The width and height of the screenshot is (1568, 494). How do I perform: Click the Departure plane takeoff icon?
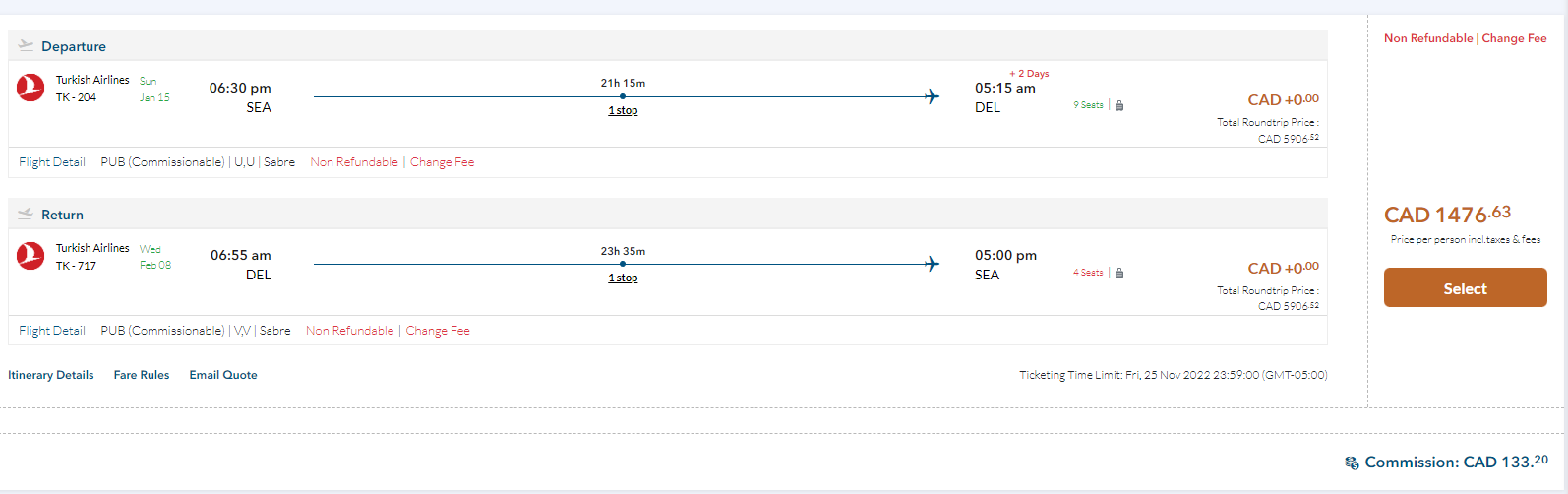26,45
